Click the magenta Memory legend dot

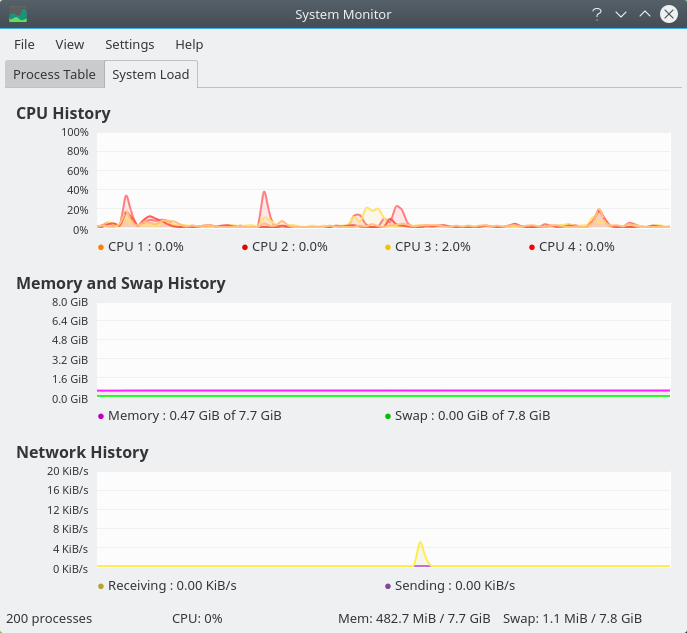(x=101, y=416)
